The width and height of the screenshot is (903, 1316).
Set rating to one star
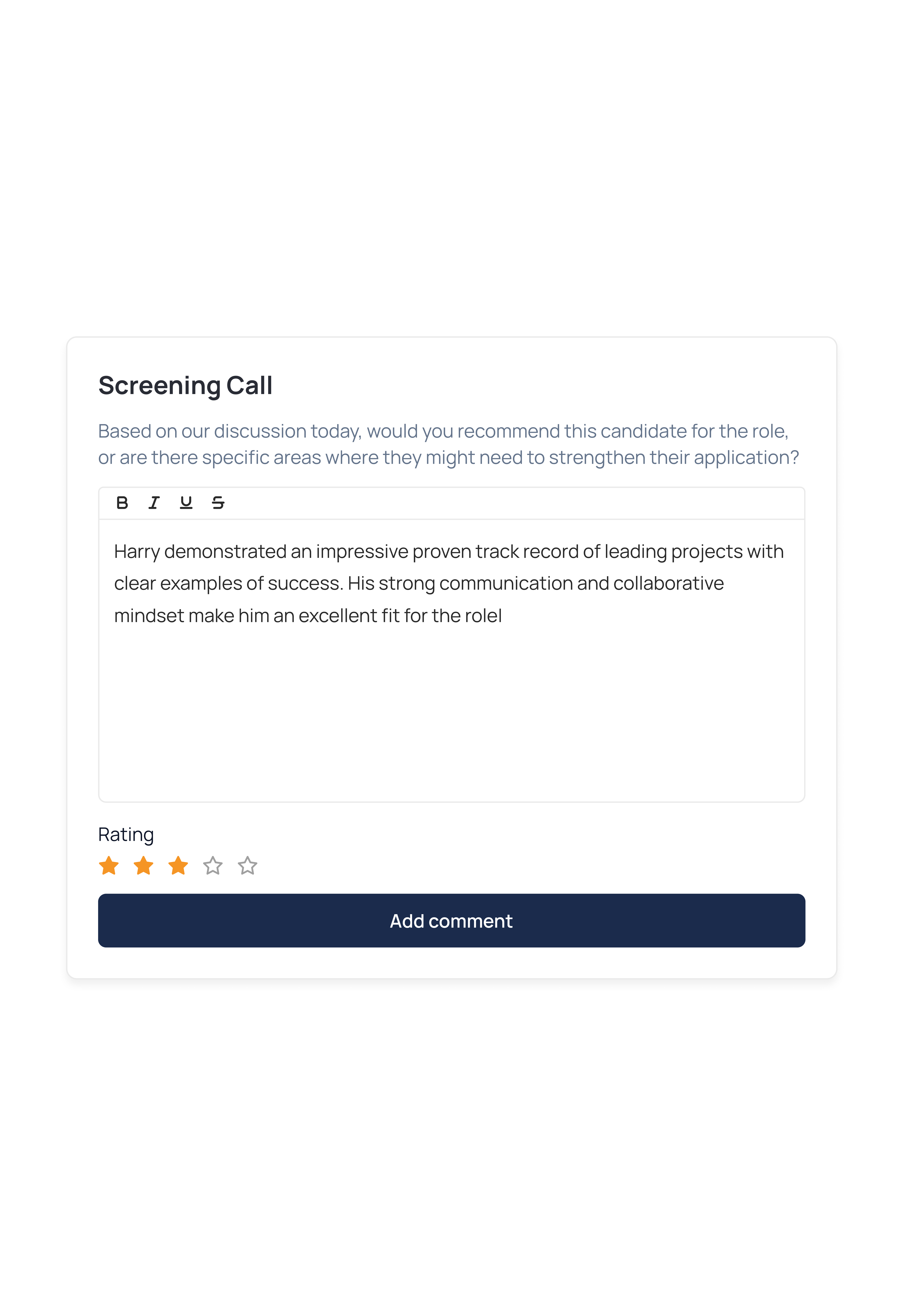pyautogui.click(x=109, y=866)
